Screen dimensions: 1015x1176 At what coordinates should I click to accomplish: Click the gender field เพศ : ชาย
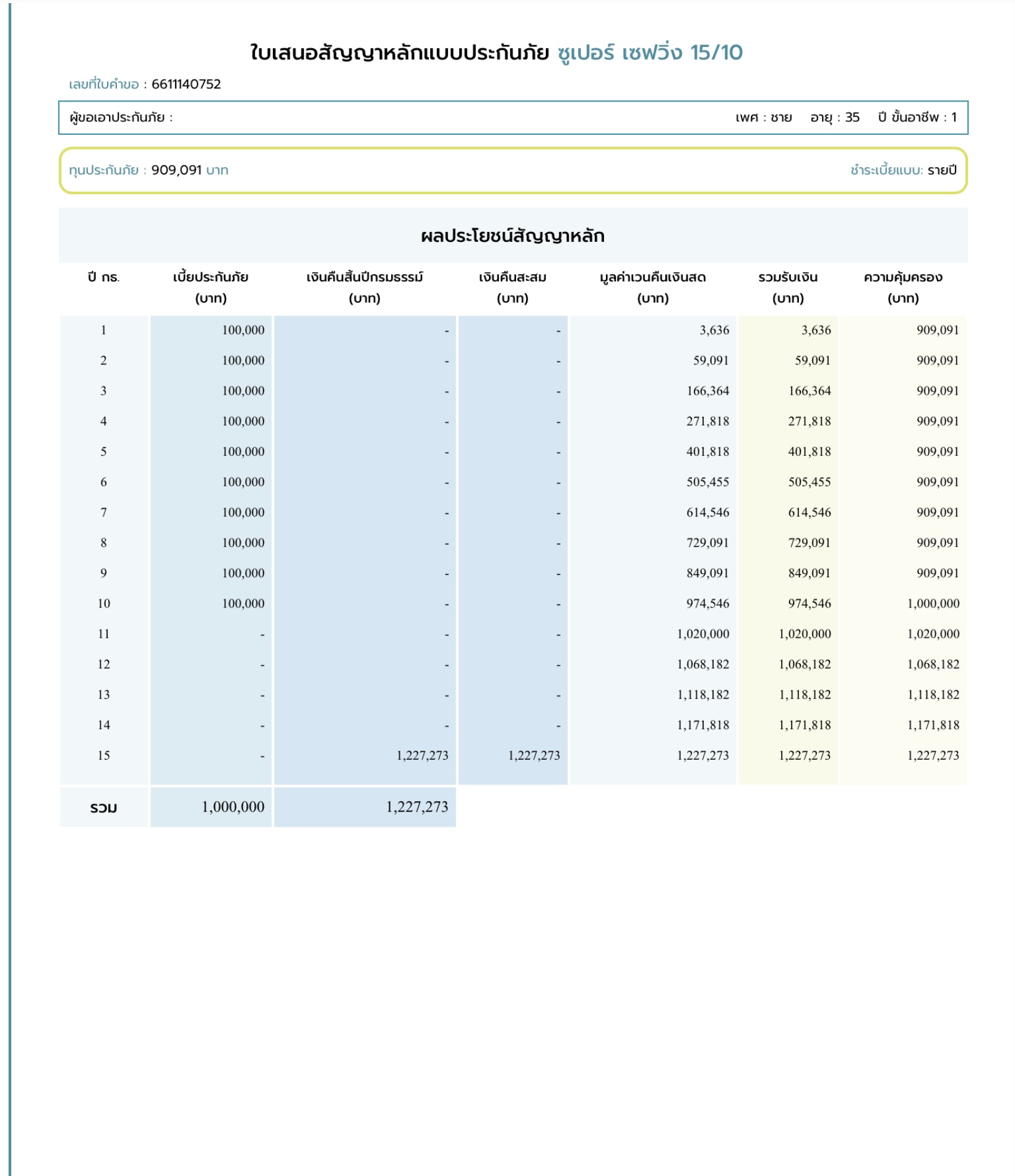764,118
